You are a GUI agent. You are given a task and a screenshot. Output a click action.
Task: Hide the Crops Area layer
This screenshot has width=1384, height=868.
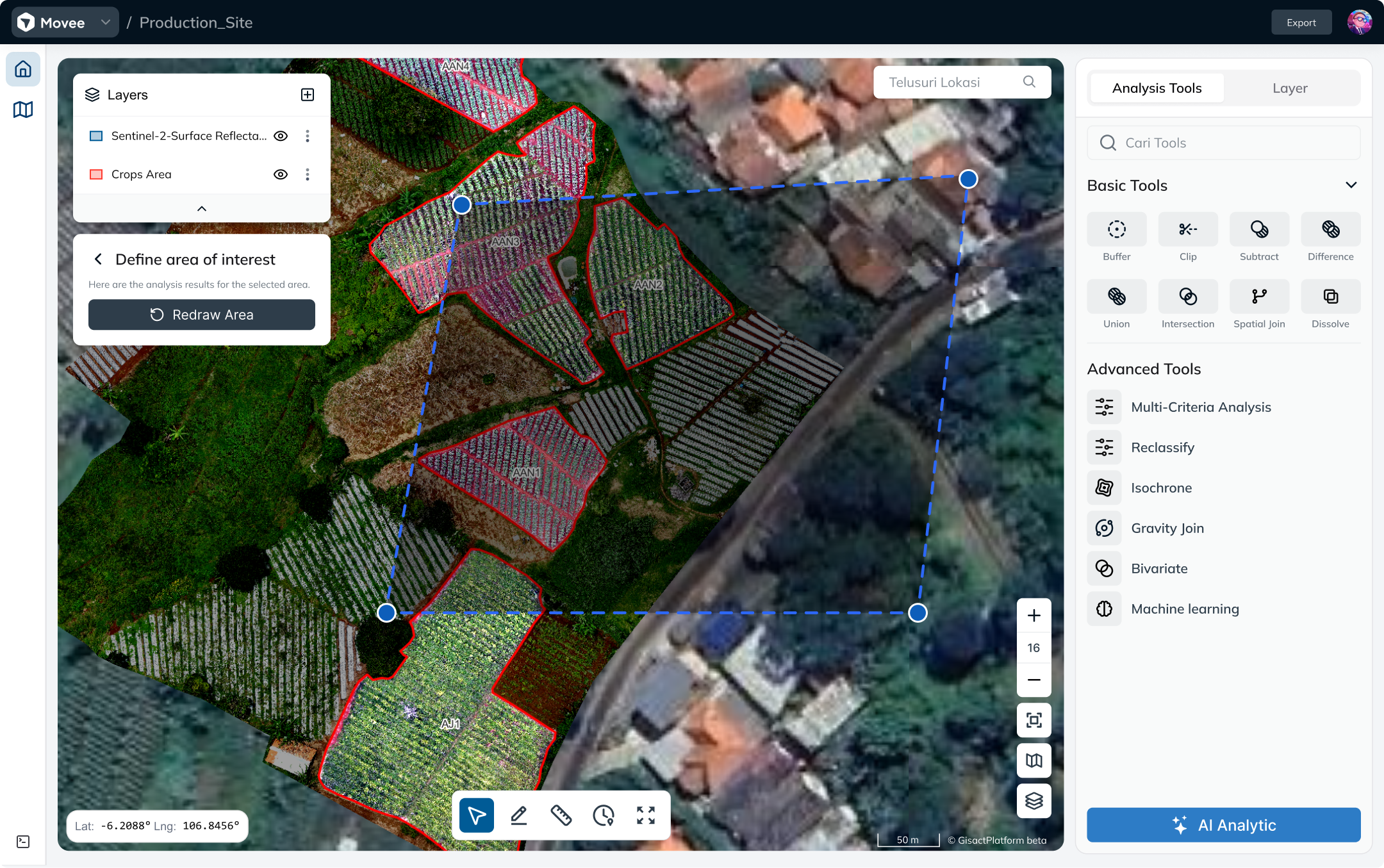point(281,174)
